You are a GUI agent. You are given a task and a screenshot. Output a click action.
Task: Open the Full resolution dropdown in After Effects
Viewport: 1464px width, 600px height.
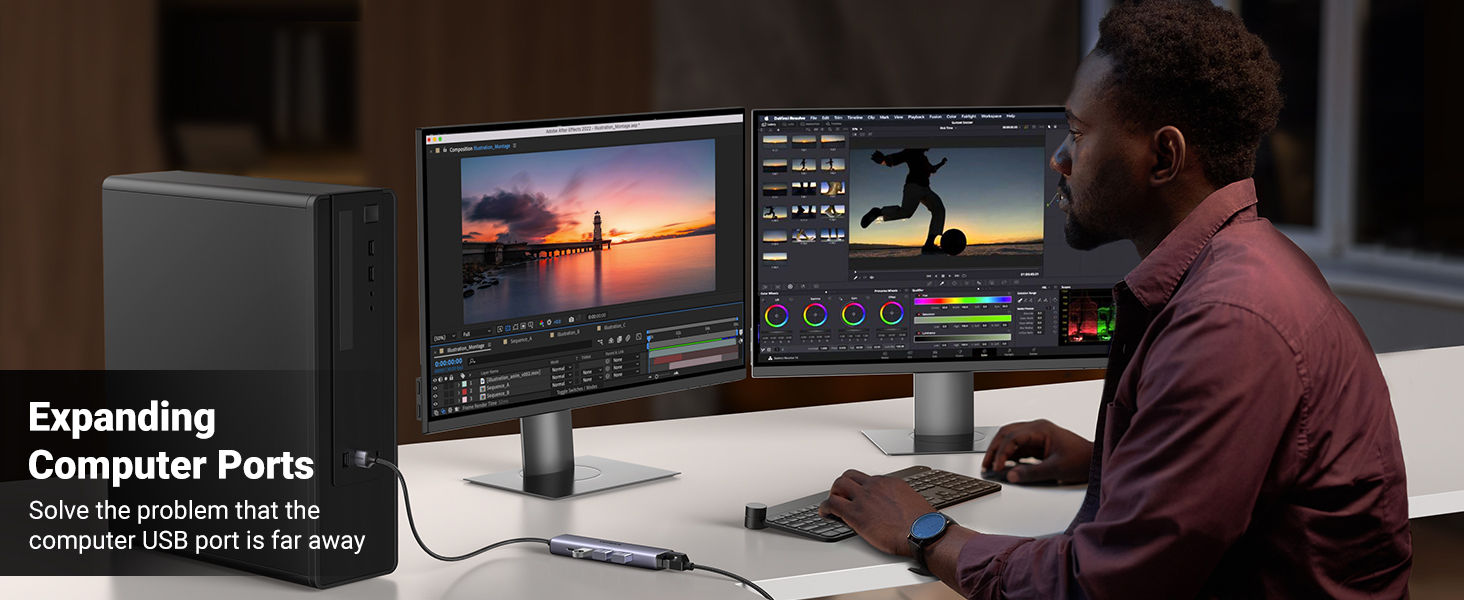(x=476, y=332)
